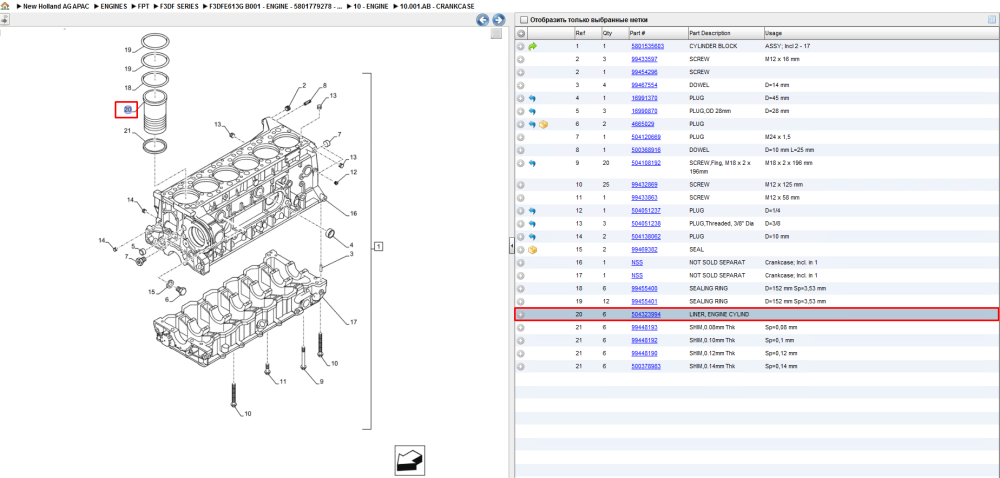Viewport: 1000px width, 478px height.
Task: Open part number 4885829 link
Action: pos(642,124)
